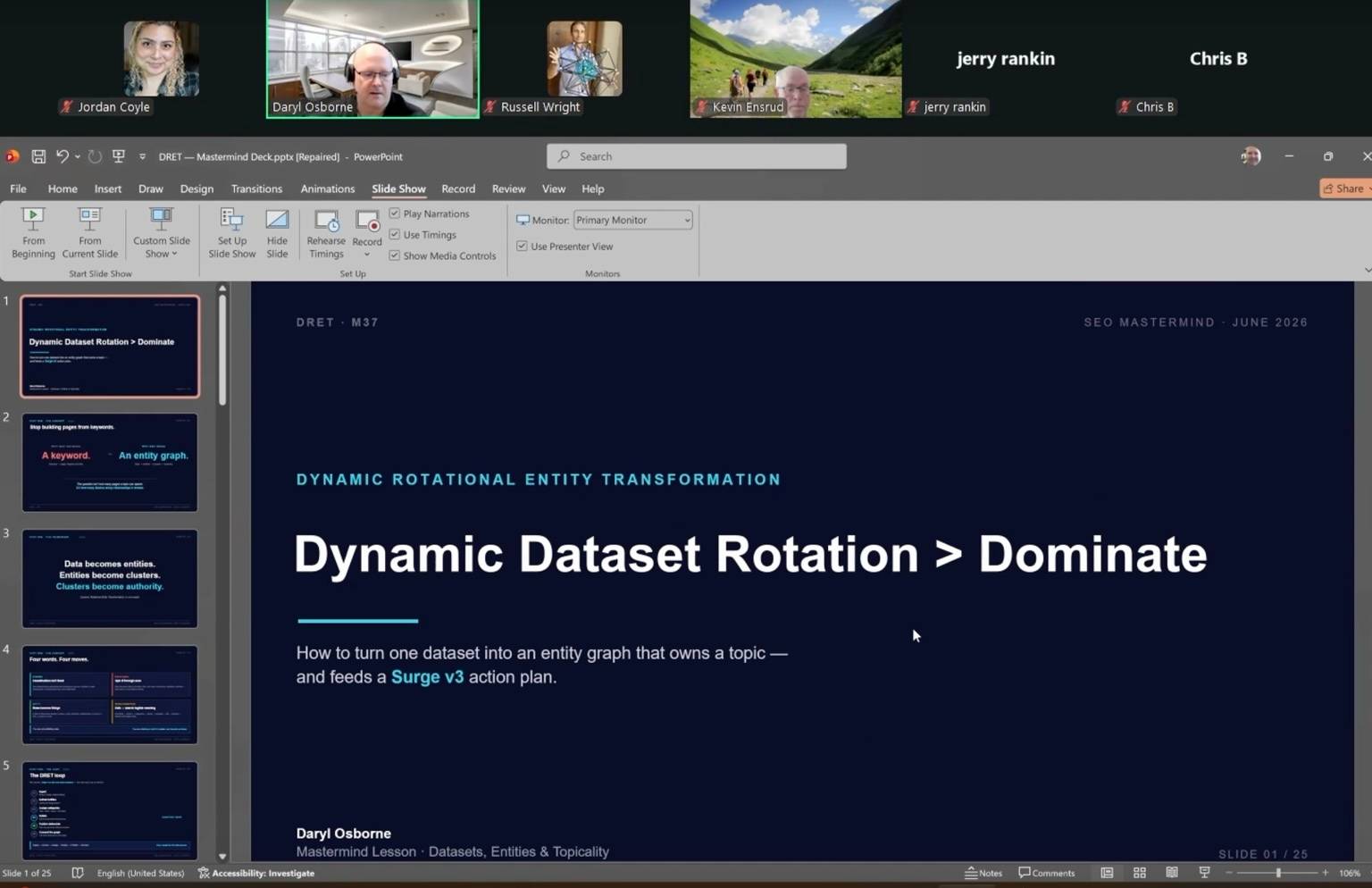The image size is (1372, 888).
Task: Expand Custom Slide Show dropdown
Action: click(161, 233)
